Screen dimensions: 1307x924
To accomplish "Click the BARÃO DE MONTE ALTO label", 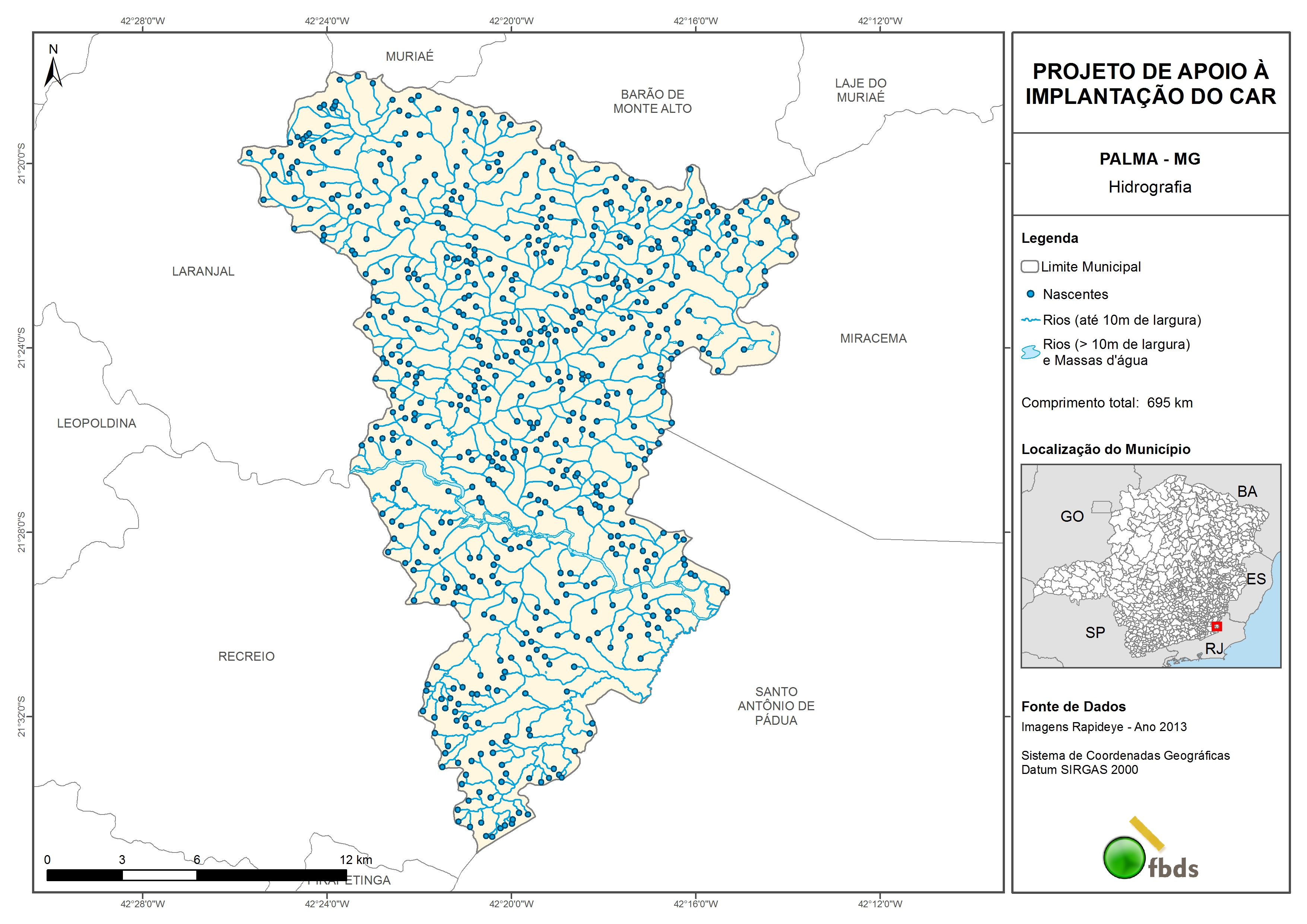I will (x=652, y=101).
